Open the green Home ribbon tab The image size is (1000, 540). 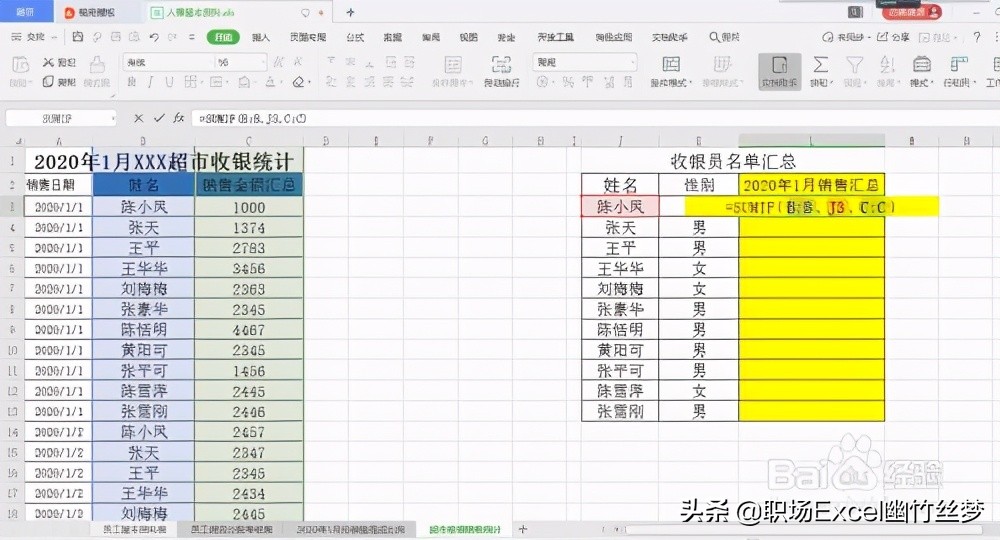click(223, 38)
